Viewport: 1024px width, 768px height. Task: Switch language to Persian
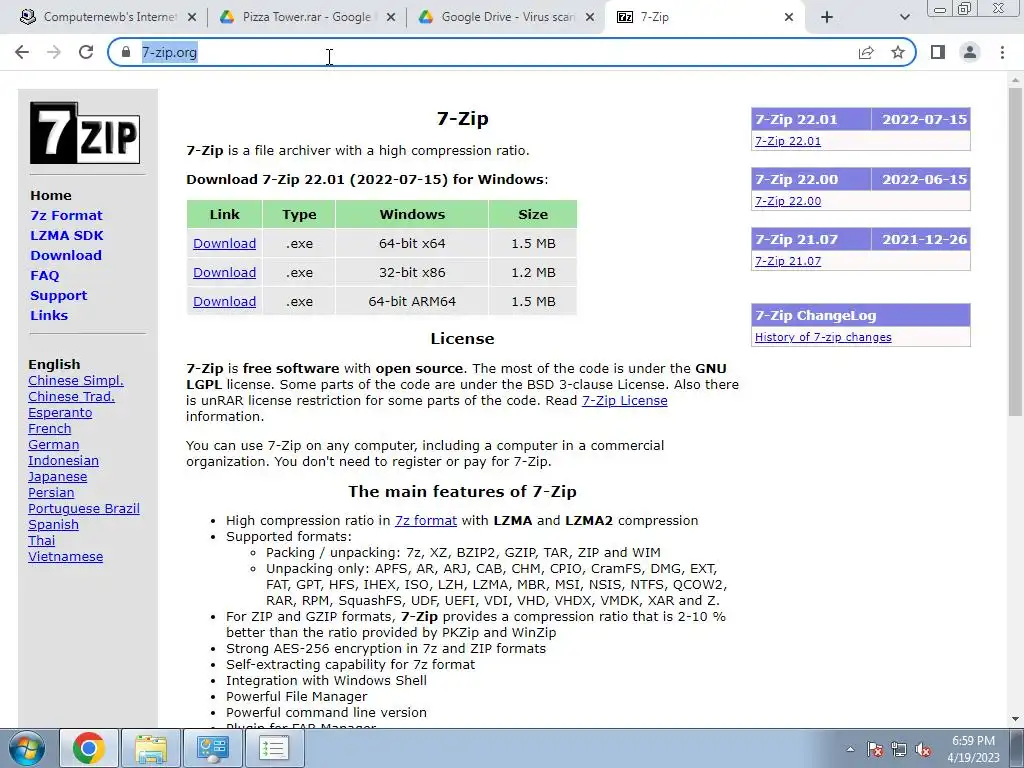click(51, 492)
